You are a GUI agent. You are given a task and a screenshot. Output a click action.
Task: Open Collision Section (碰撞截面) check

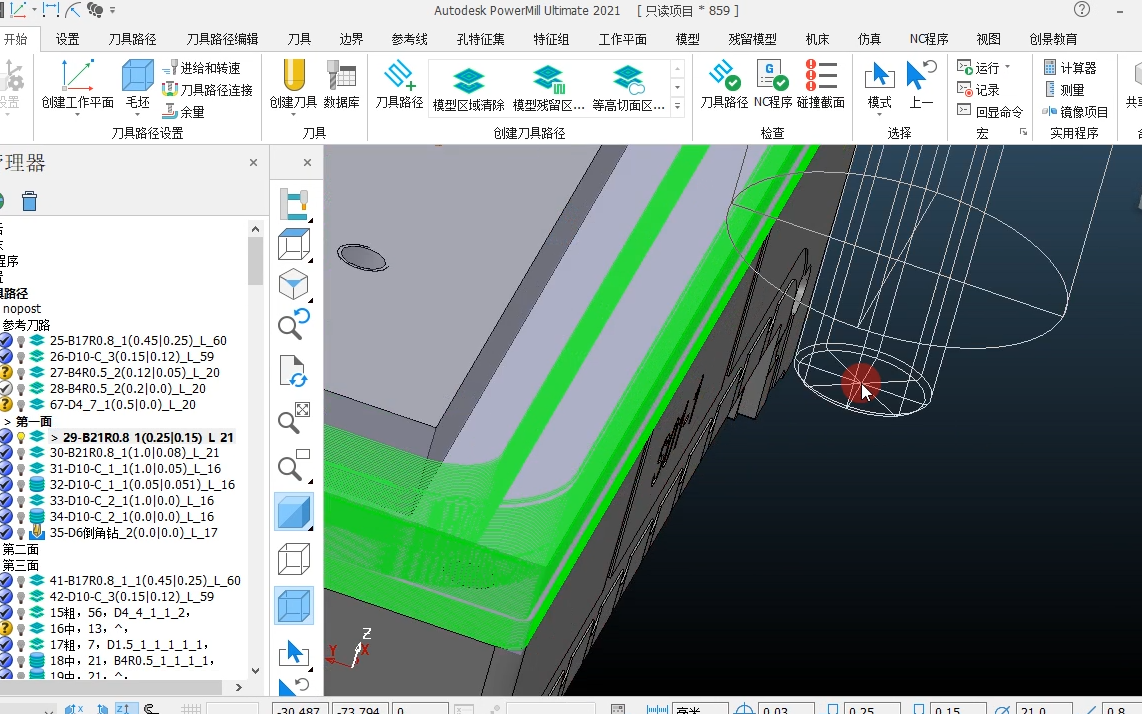pos(821,75)
